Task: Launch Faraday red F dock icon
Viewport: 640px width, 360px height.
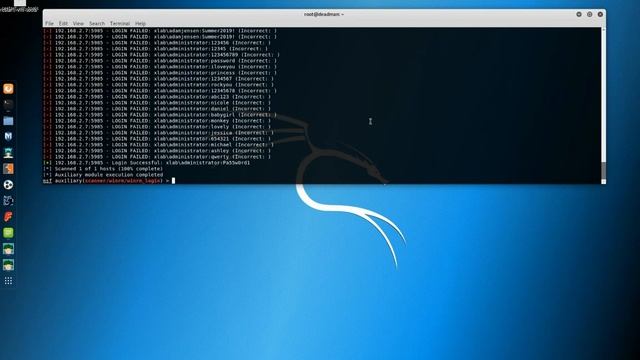Action: point(8,216)
